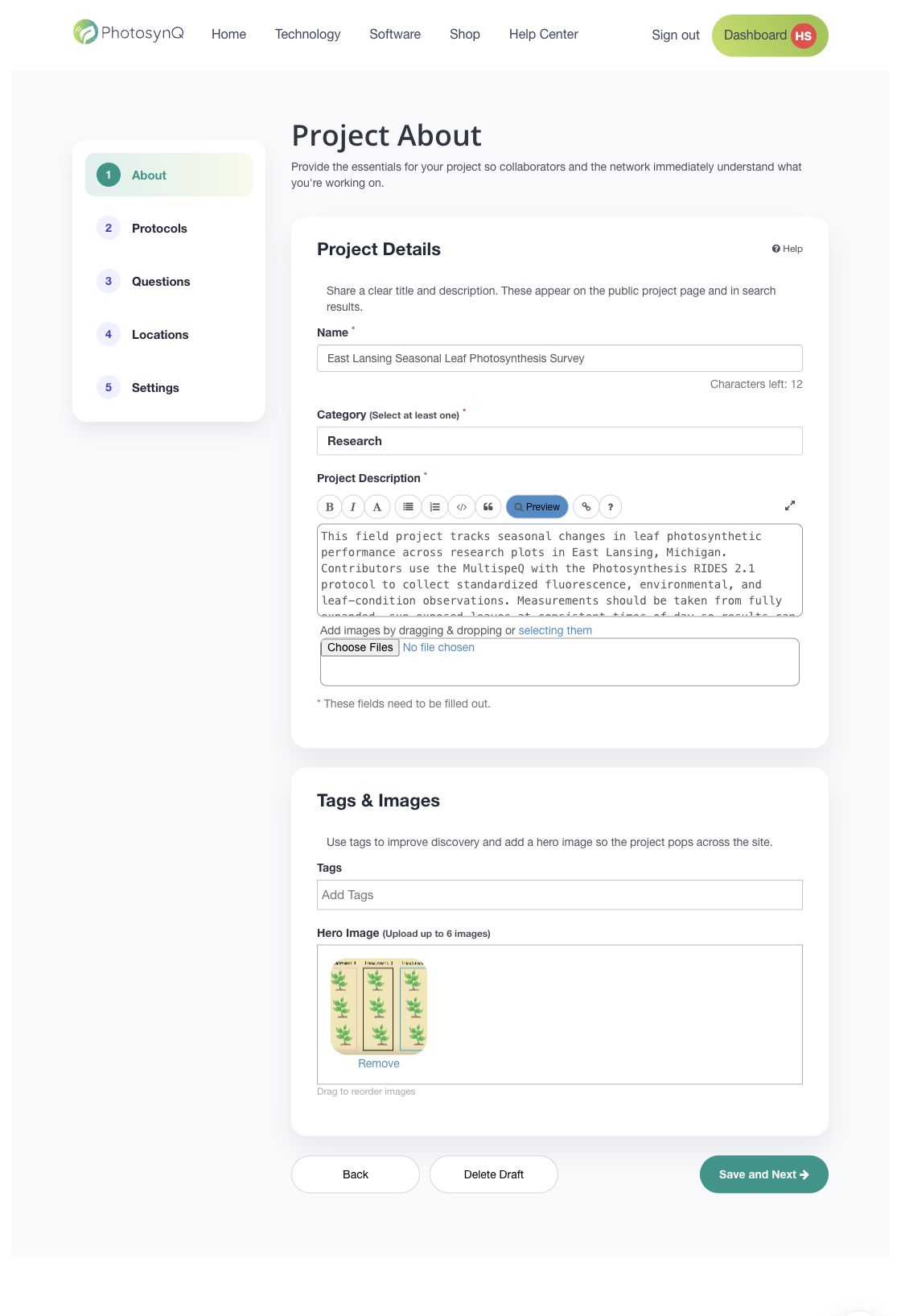
Task: Insert a bulleted list
Action: [408, 507]
